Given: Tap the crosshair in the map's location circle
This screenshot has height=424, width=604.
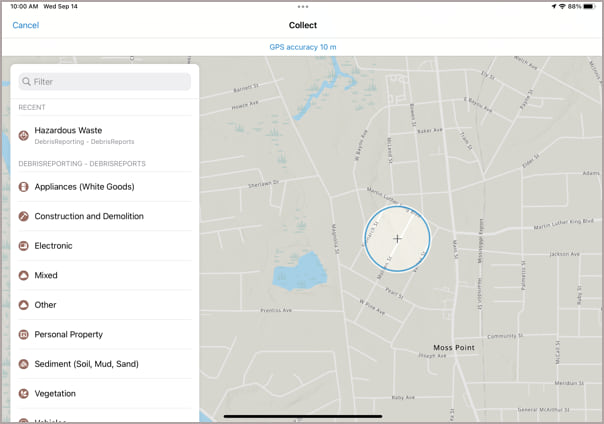Looking at the screenshot, I should (397, 239).
